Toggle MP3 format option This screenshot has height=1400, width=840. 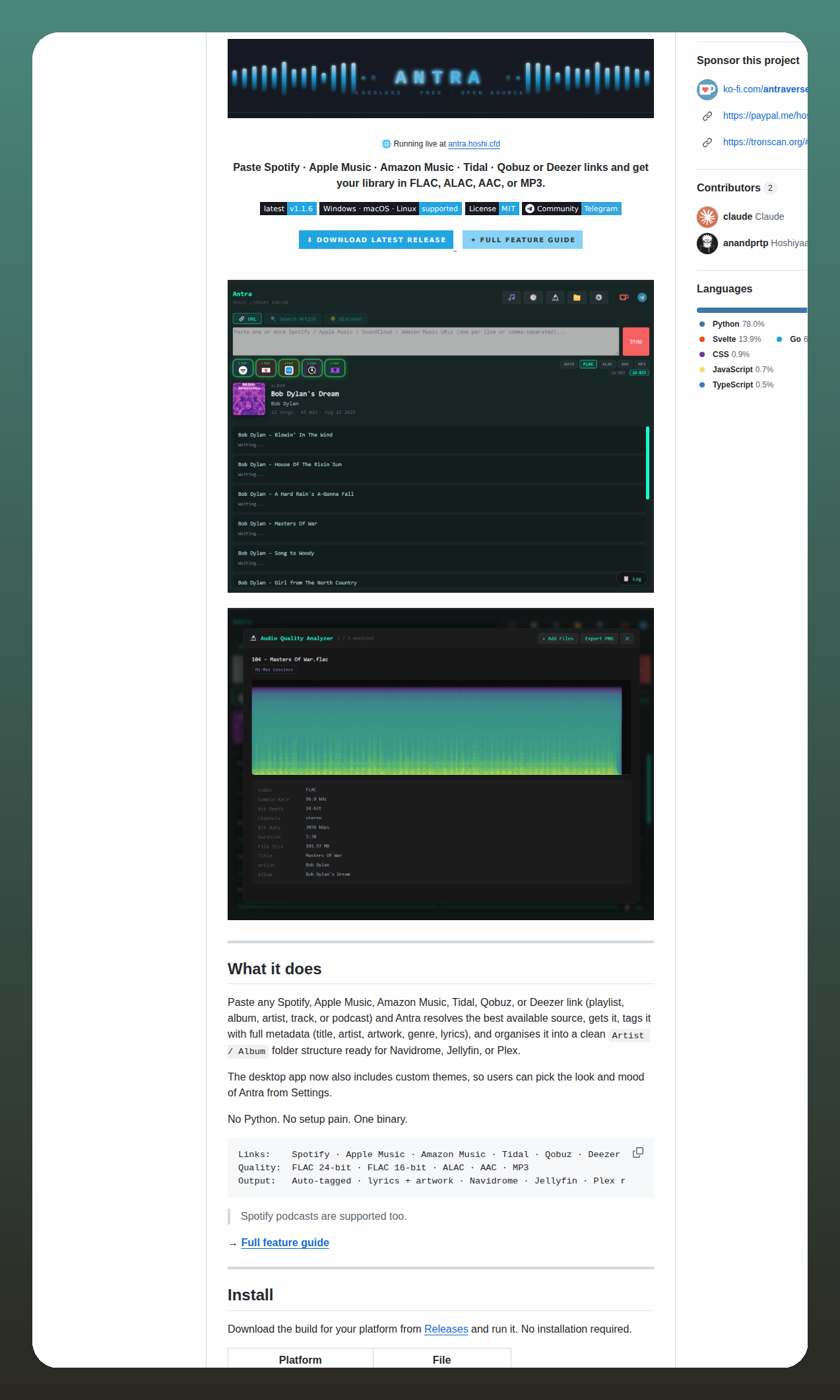641,364
